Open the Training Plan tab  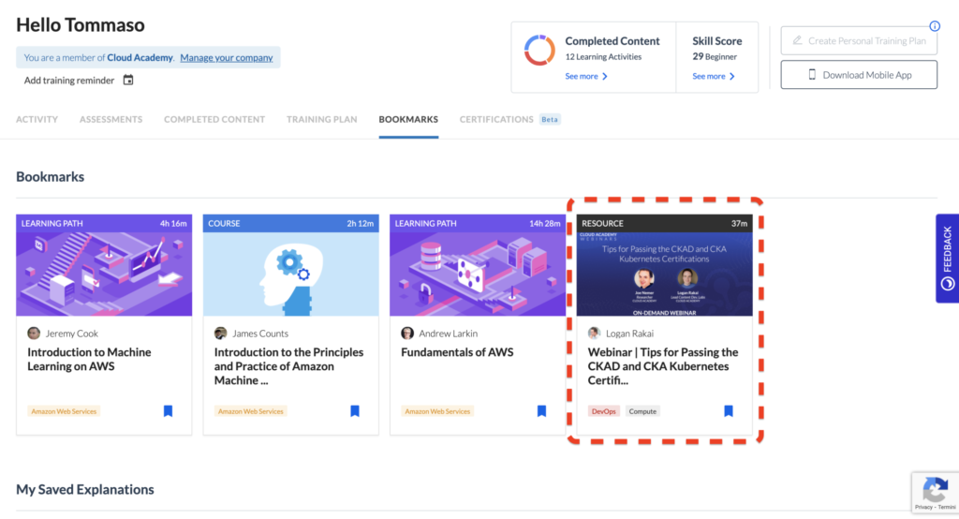click(x=322, y=119)
